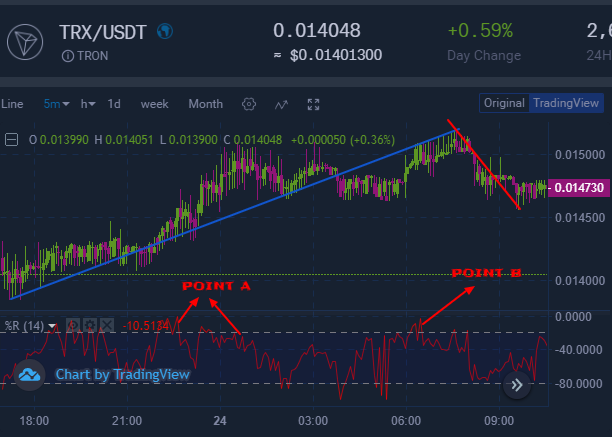The height and width of the screenshot is (437, 612).
Task: Click the TRON coin name label
Action: (93, 56)
